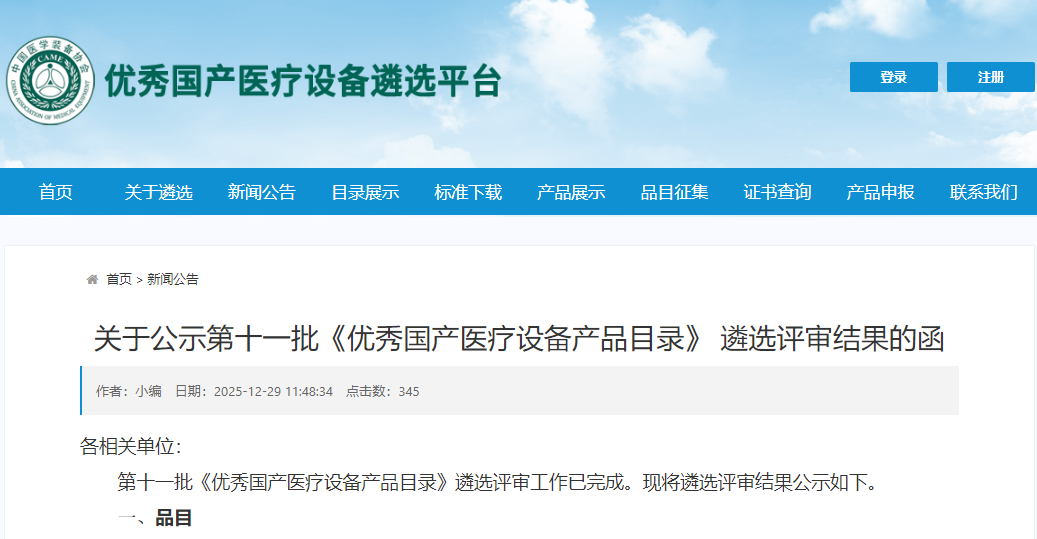Open 证书查询 navigation item
The image size is (1037, 539).
tap(778, 192)
